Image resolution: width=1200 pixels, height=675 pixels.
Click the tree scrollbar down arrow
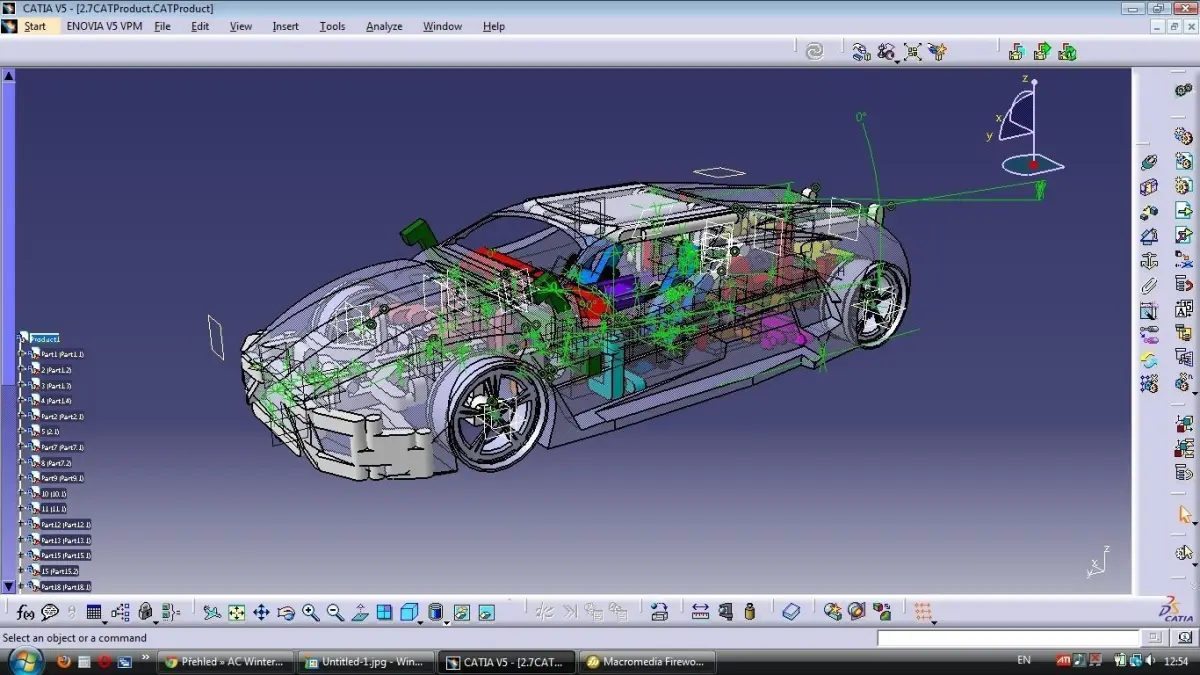tap(8, 587)
